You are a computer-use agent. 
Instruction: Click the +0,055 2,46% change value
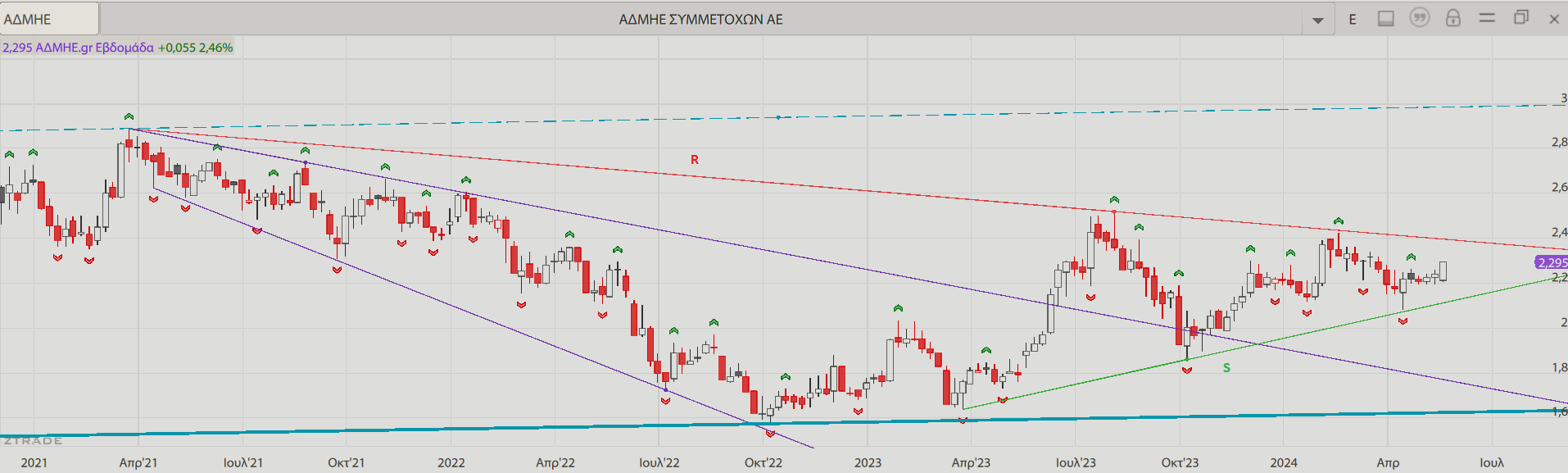195,48
